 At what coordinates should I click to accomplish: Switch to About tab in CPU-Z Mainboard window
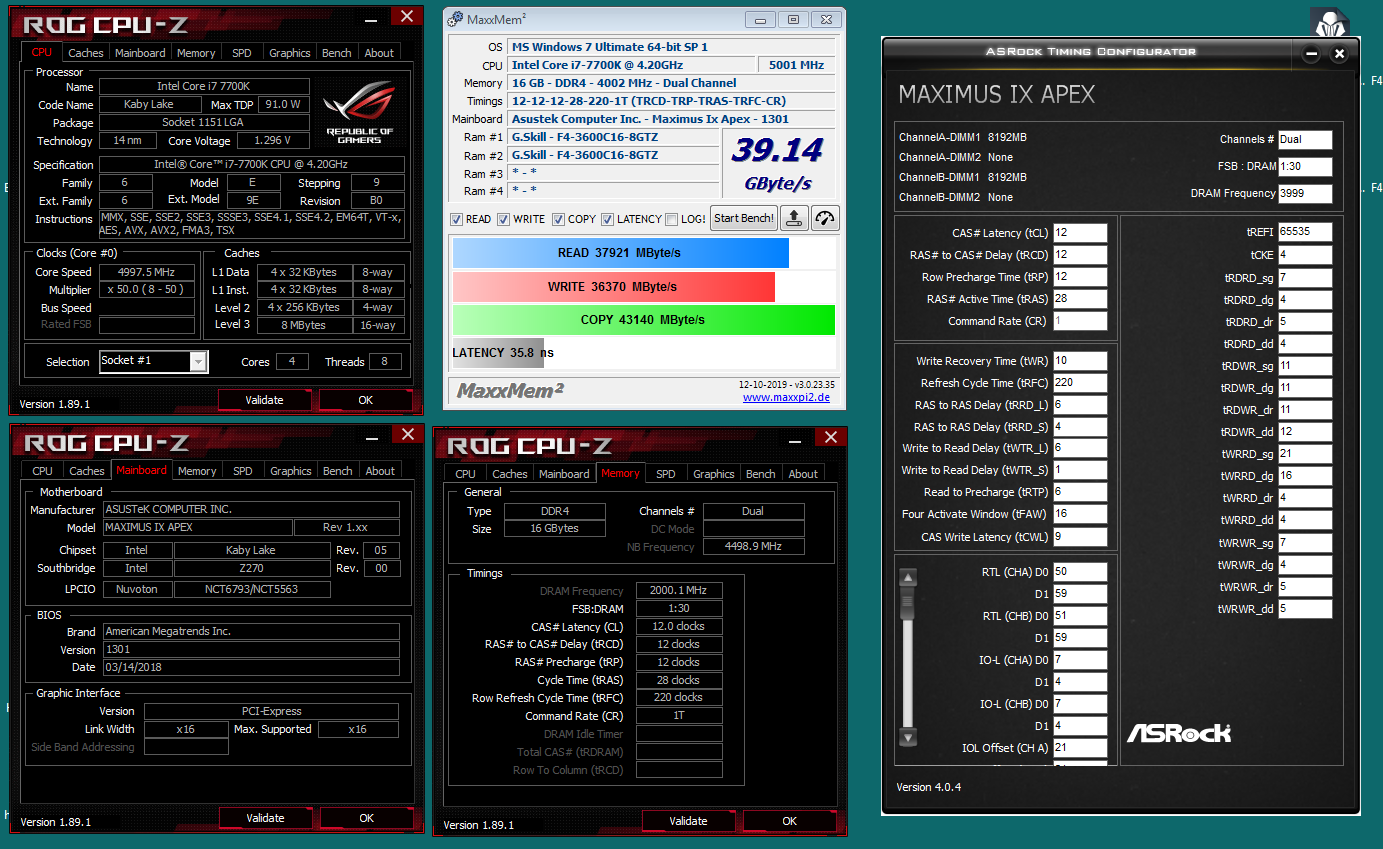click(380, 471)
